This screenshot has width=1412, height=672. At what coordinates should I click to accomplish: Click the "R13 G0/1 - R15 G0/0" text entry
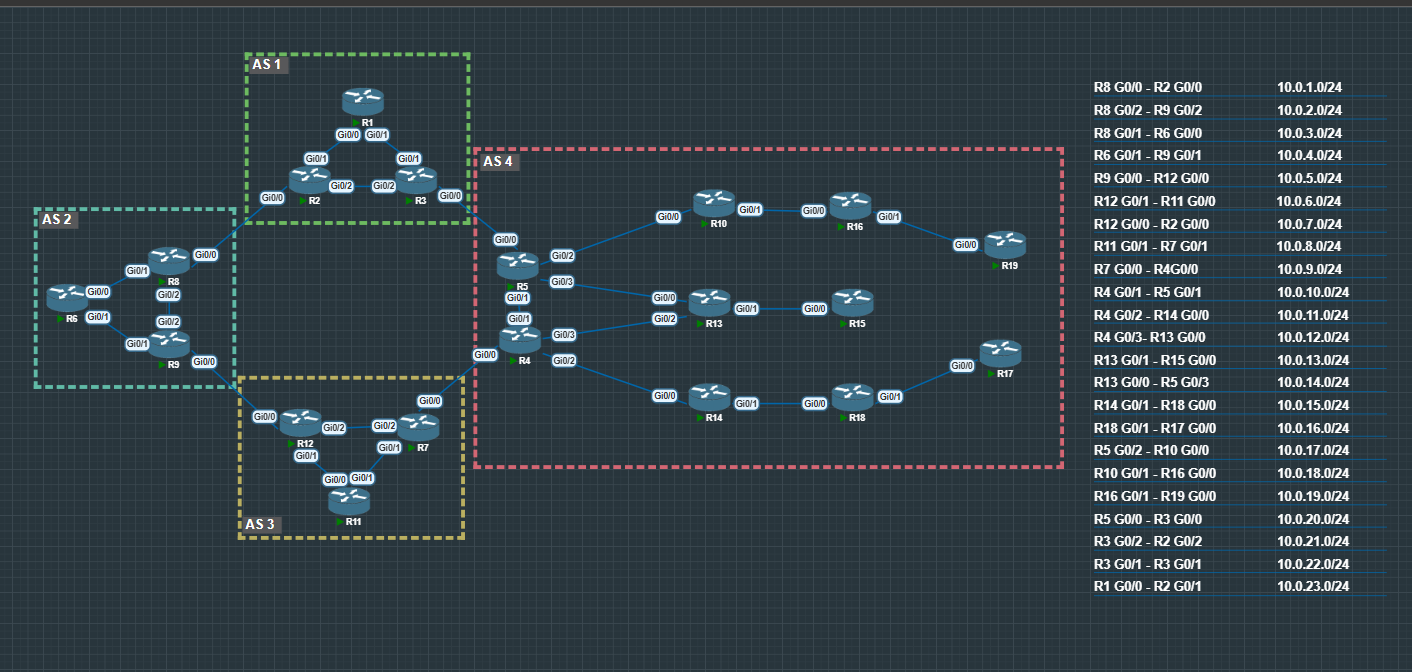click(x=1155, y=360)
